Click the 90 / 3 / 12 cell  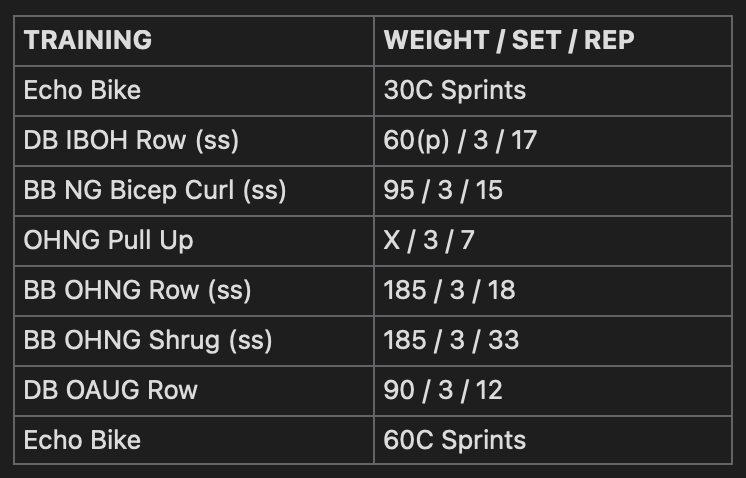pos(553,390)
